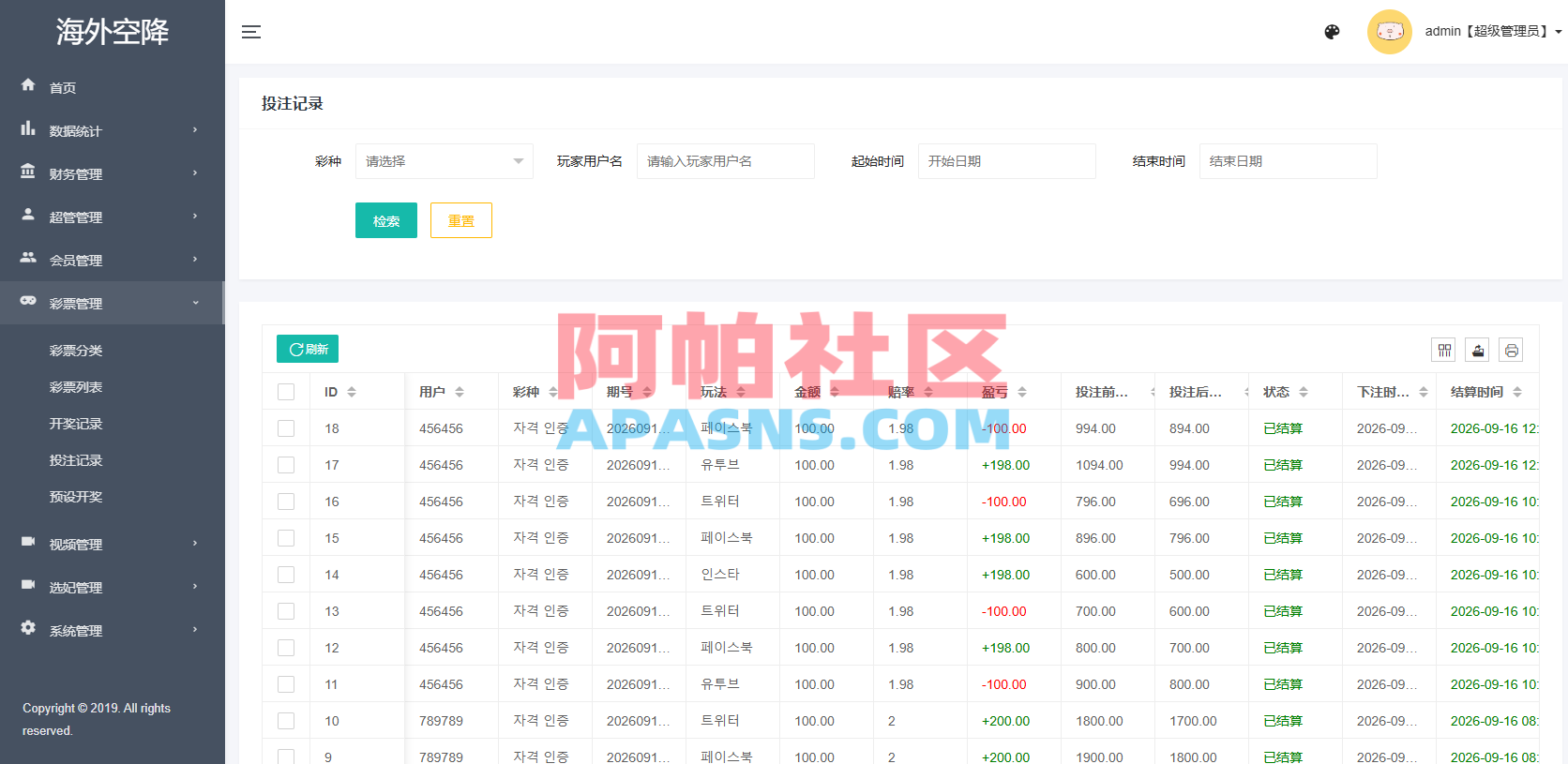The width and height of the screenshot is (1568, 764).
Task: Check the row with ID 18
Action: click(x=286, y=428)
